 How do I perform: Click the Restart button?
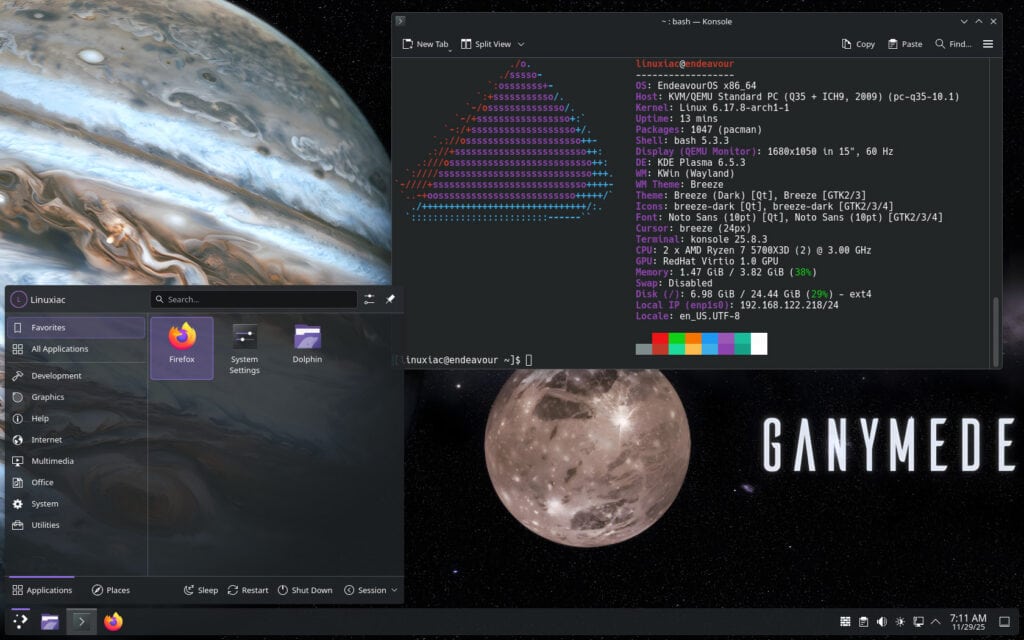tap(247, 590)
